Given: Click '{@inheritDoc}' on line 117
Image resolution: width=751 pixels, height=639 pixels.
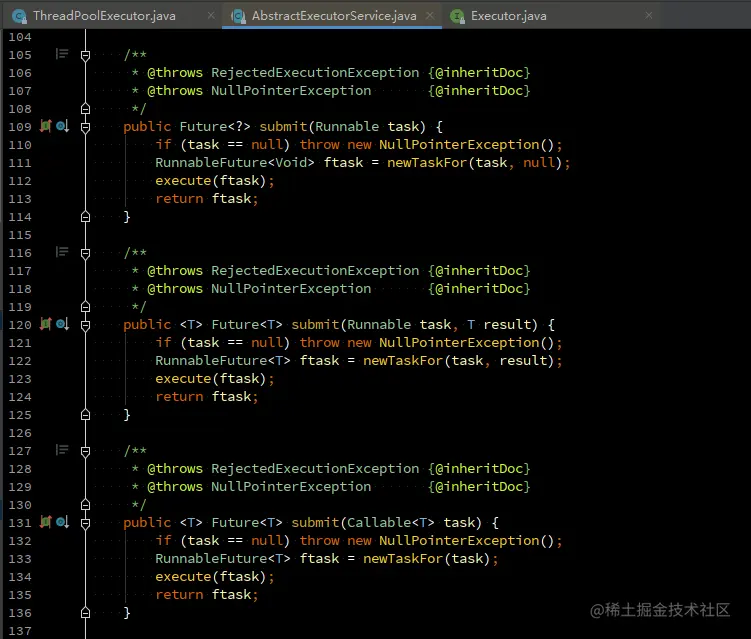Looking at the screenshot, I should pyautogui.click(x=479, y=271).
